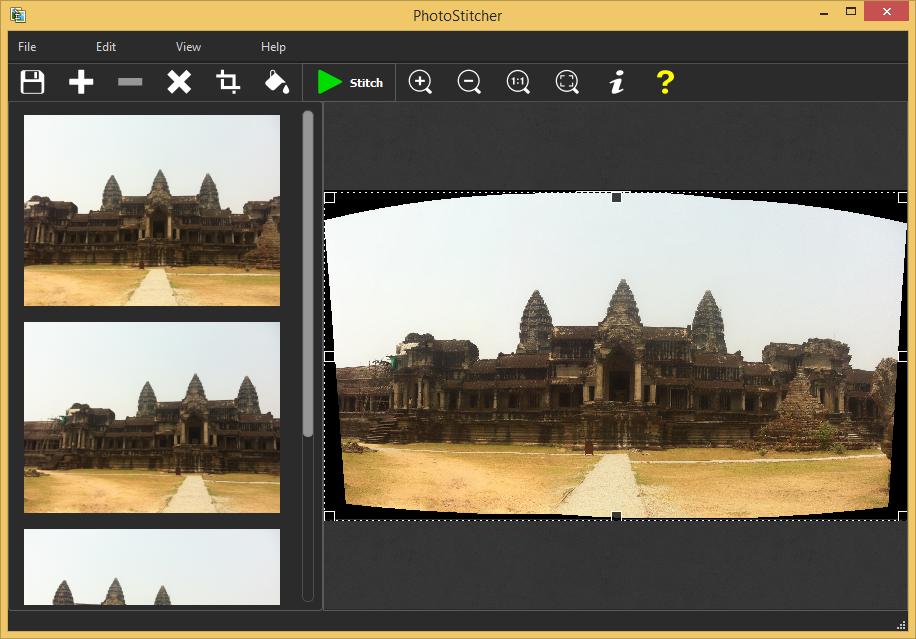The width and height of the screenshot is (916, 639).
Task: Select the Crop tool
Action: 228,82
